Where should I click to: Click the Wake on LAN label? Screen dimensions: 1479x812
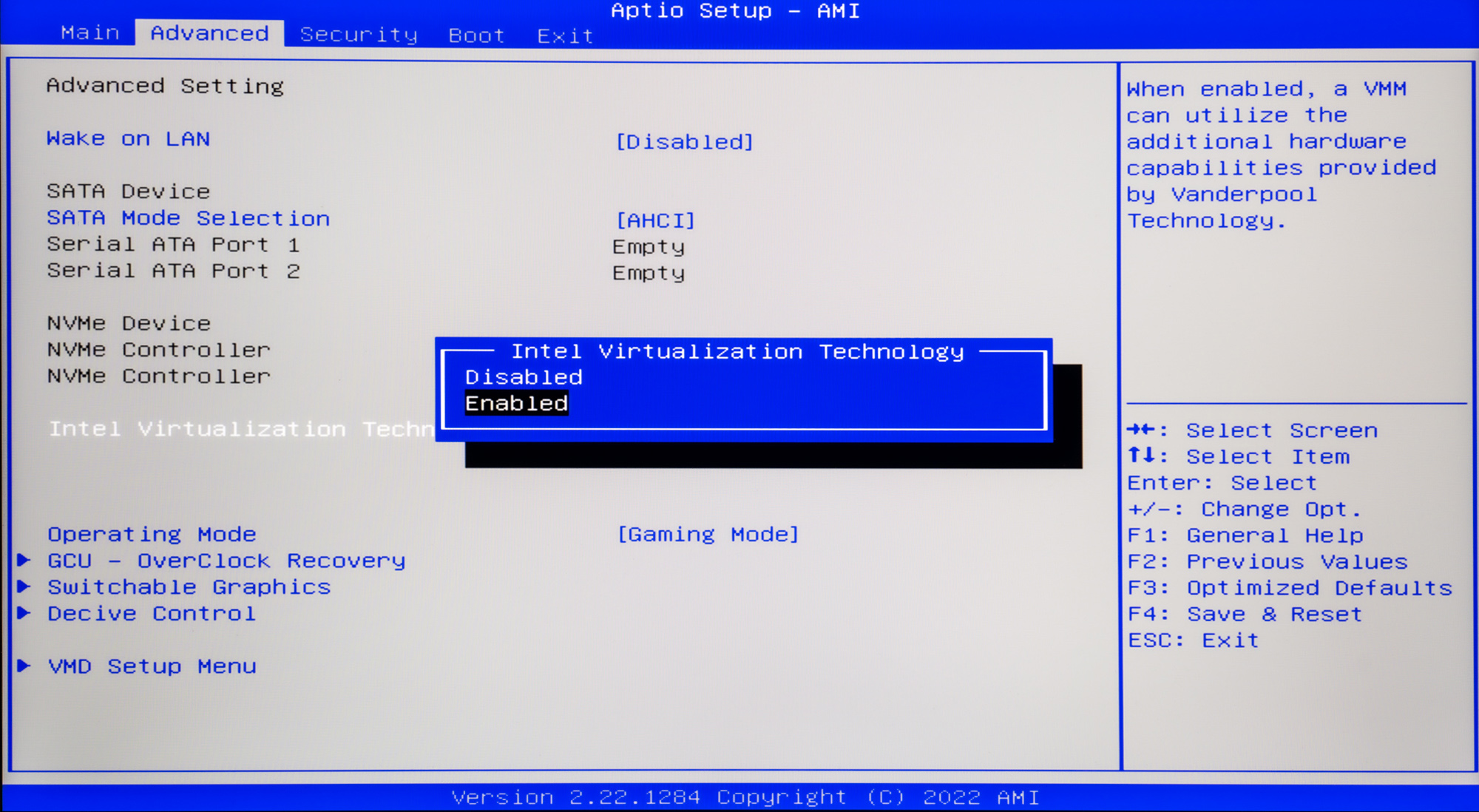point(129,139)
